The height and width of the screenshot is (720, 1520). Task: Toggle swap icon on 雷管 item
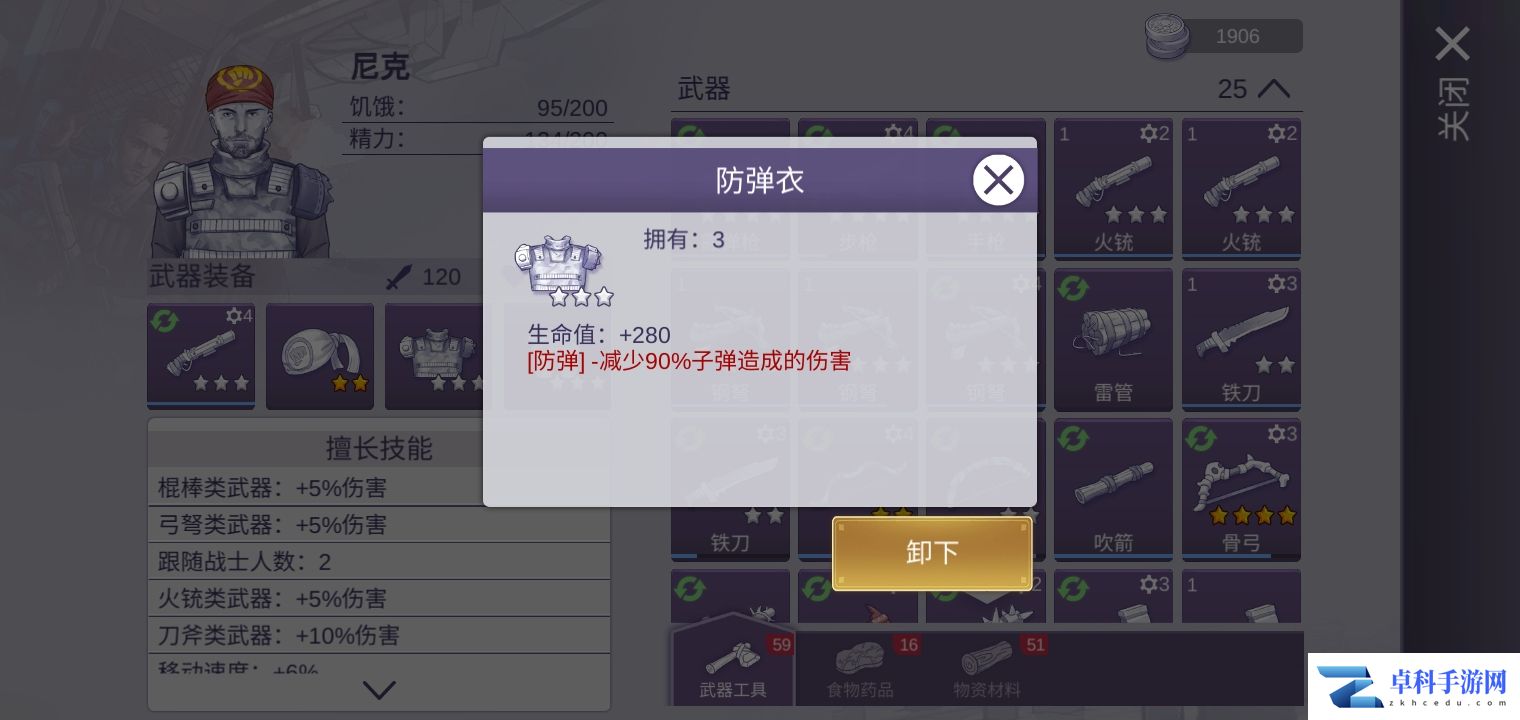[x=1073, y=291]
